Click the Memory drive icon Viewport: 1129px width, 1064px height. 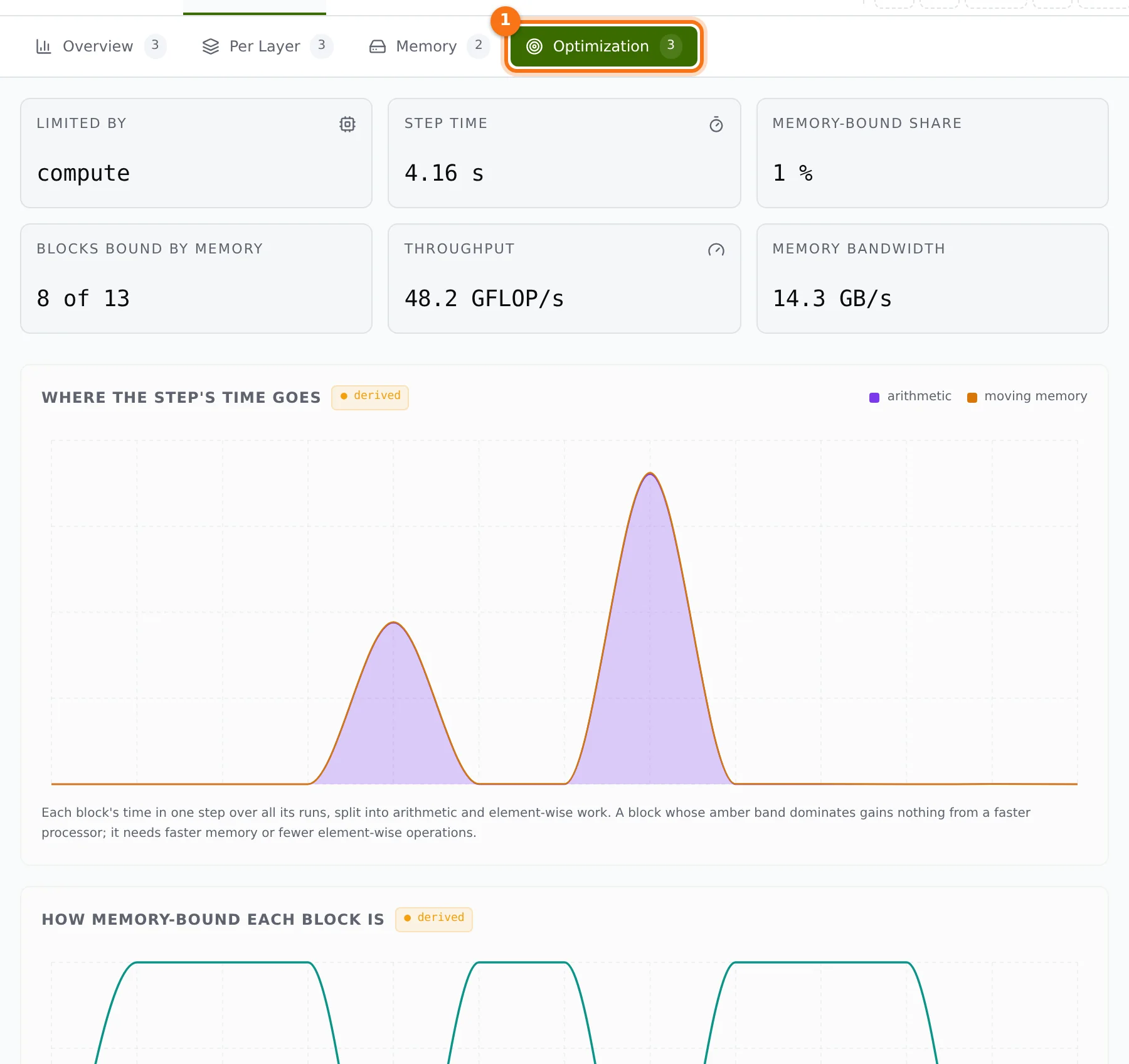coord(378,46)
